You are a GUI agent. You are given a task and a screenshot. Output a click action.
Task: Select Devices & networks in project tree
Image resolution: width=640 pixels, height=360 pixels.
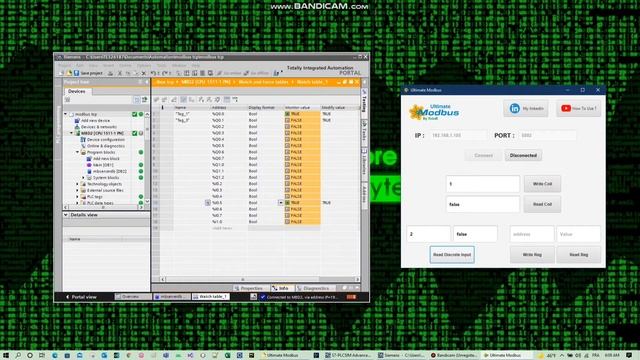pyautogui.click(x=98, y=127)
